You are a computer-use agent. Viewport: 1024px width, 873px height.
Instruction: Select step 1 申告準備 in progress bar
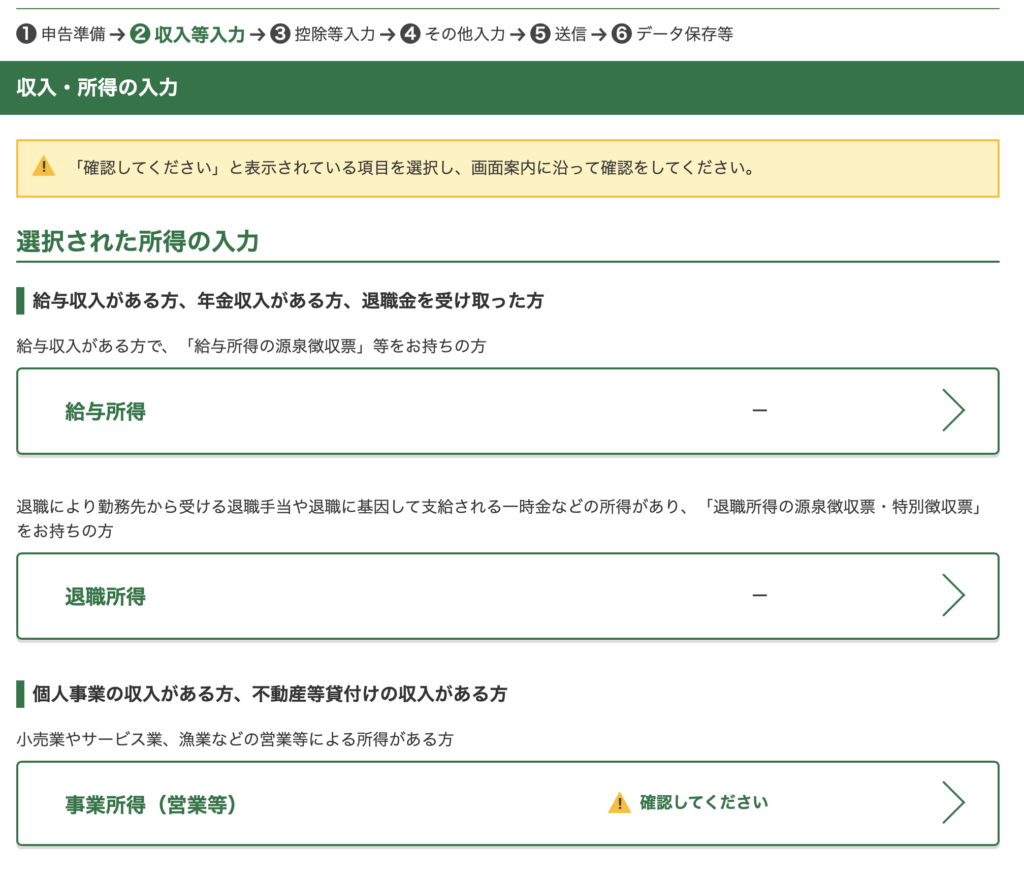[x=61, y=34]
